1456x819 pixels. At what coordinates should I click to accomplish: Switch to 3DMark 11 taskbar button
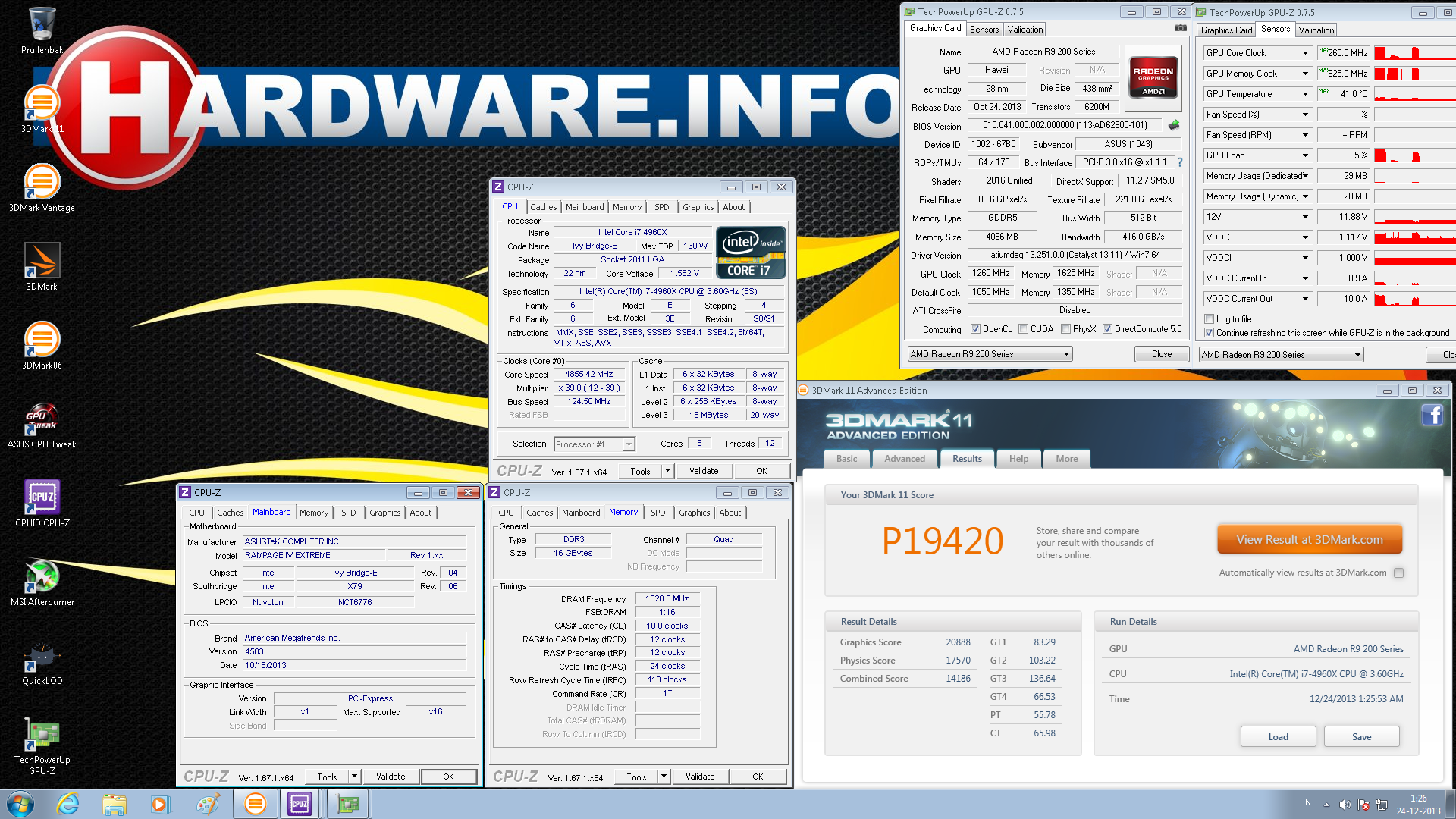[x=255, y=804]
